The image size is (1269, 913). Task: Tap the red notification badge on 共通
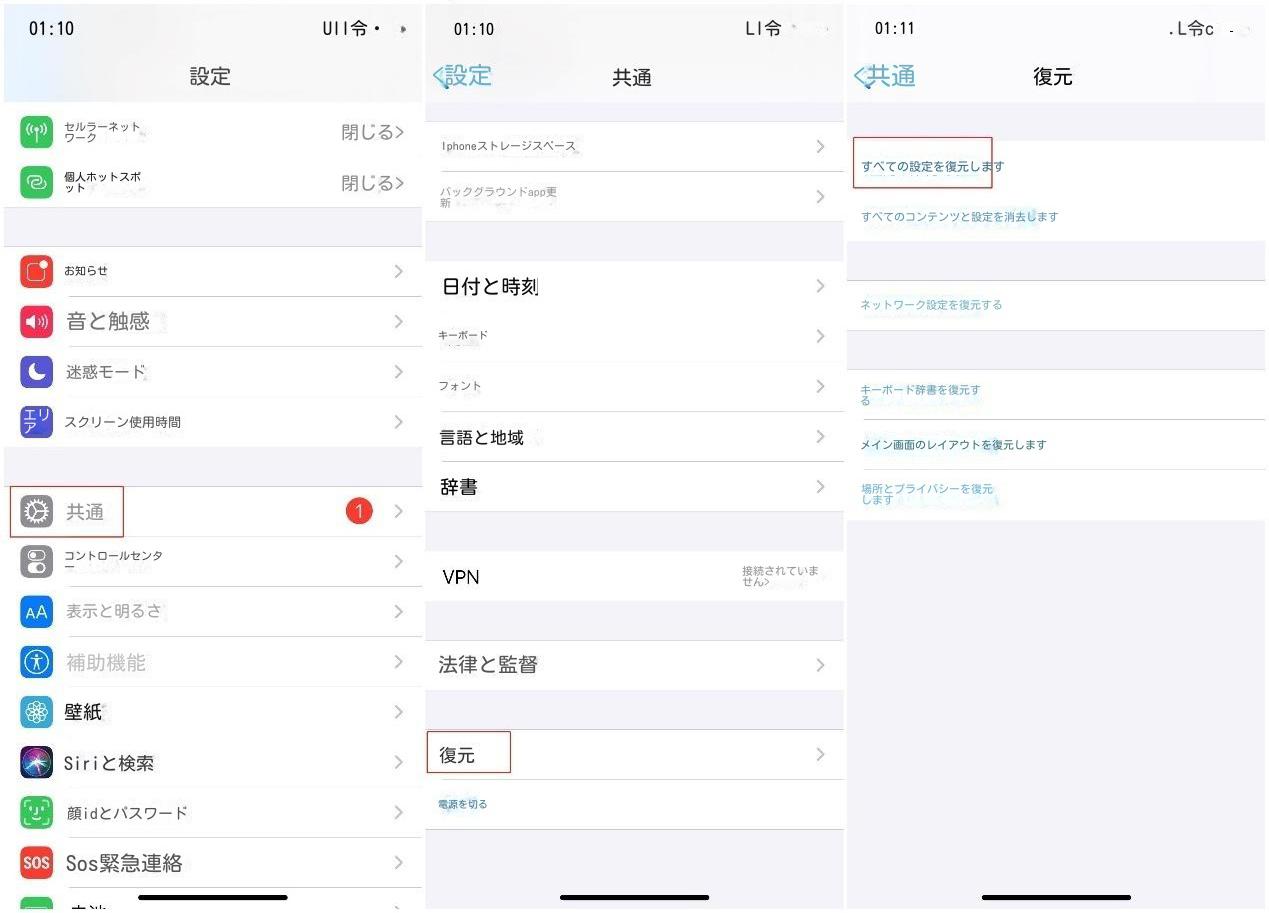tap(359, 512)
